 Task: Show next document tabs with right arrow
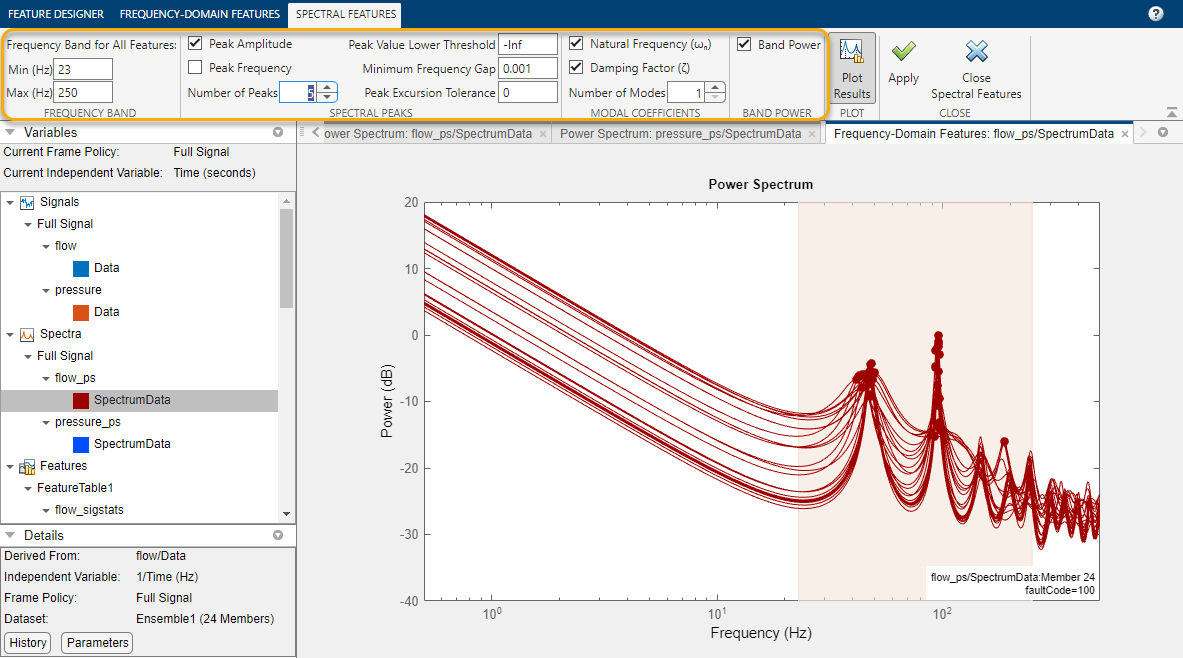pos(1143,133)
